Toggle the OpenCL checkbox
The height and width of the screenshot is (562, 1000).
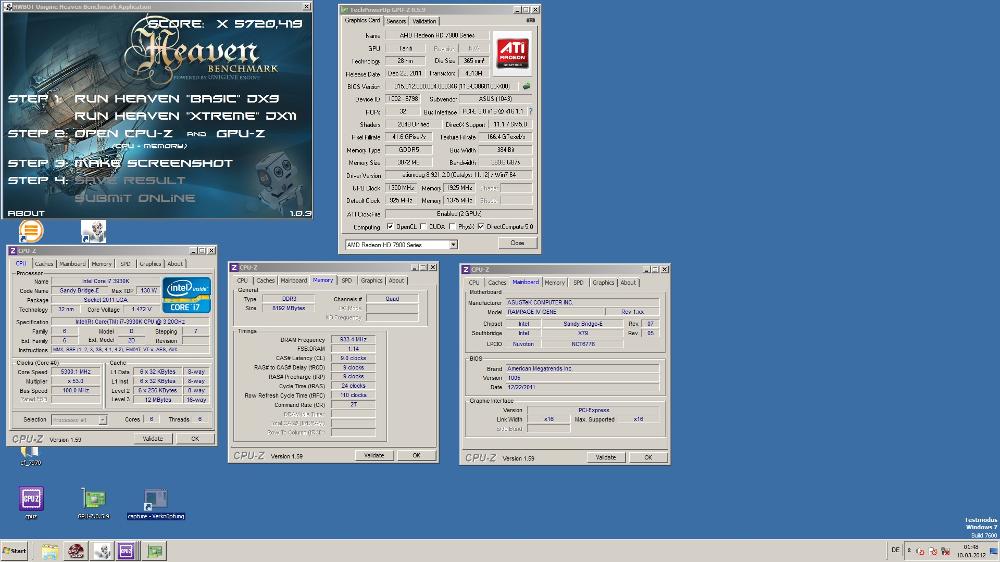click(390, 226)
